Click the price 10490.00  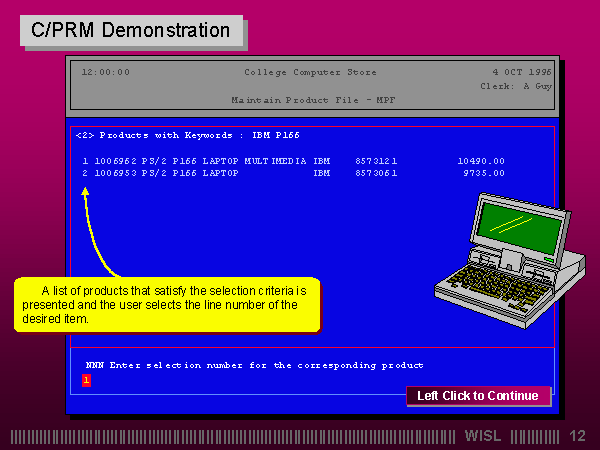coord(481,160)
